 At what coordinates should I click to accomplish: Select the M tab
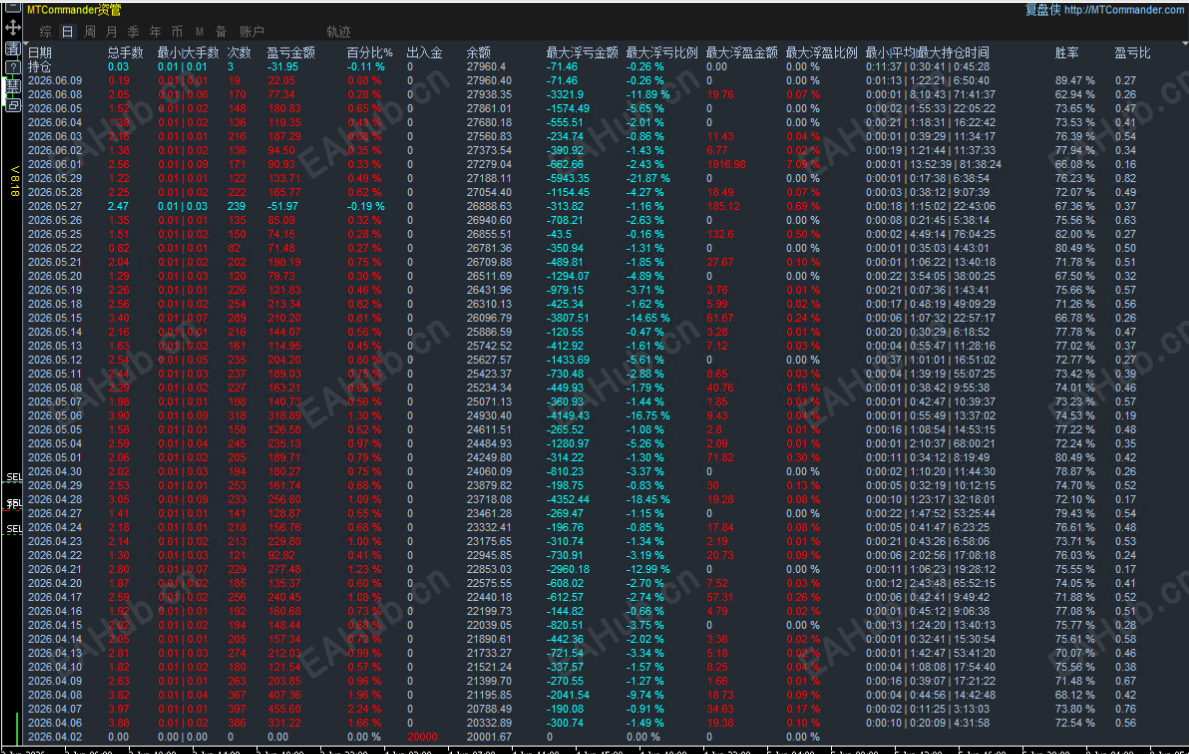coord(199,31)
